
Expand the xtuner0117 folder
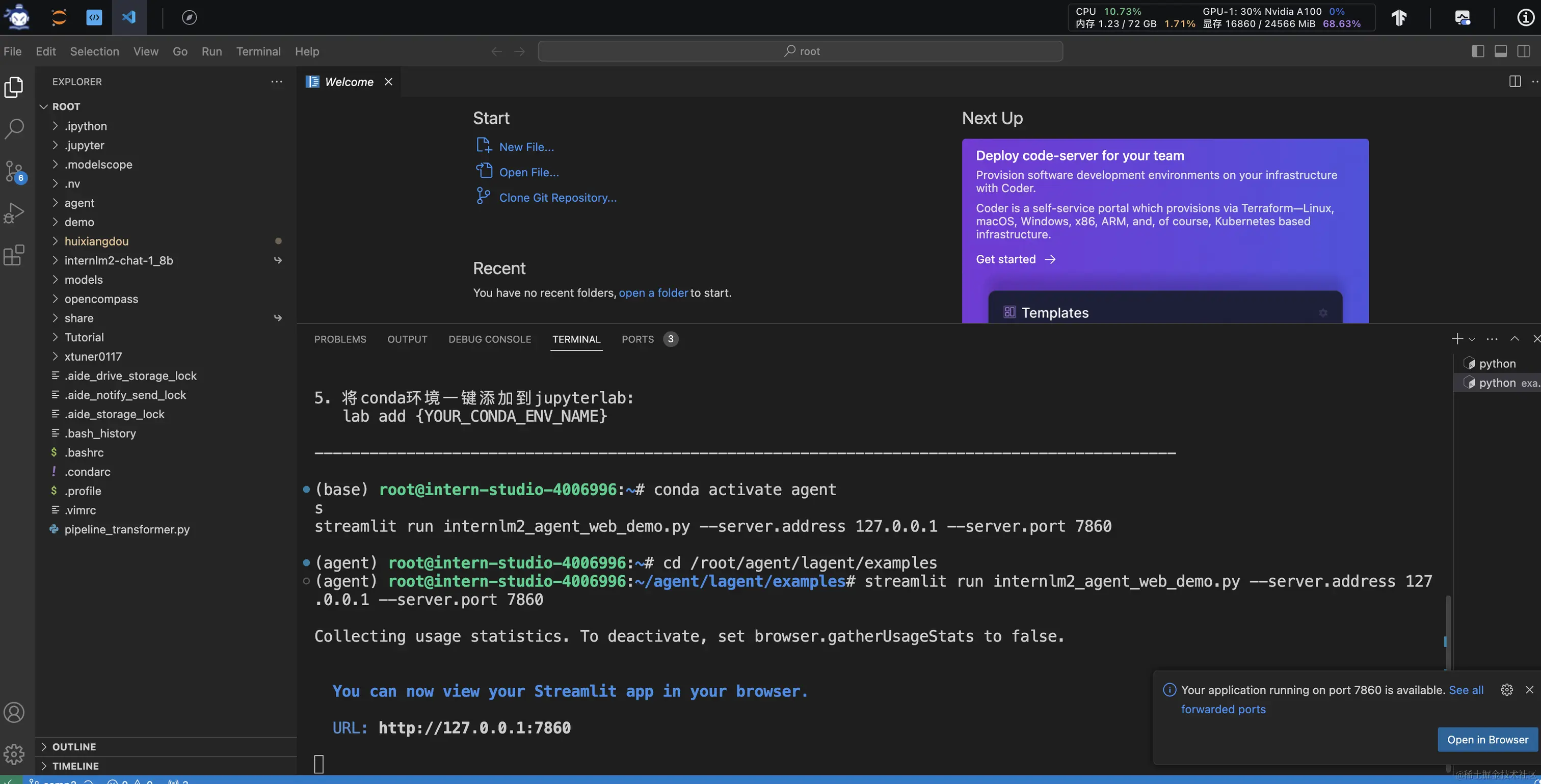tap(166, 357)
